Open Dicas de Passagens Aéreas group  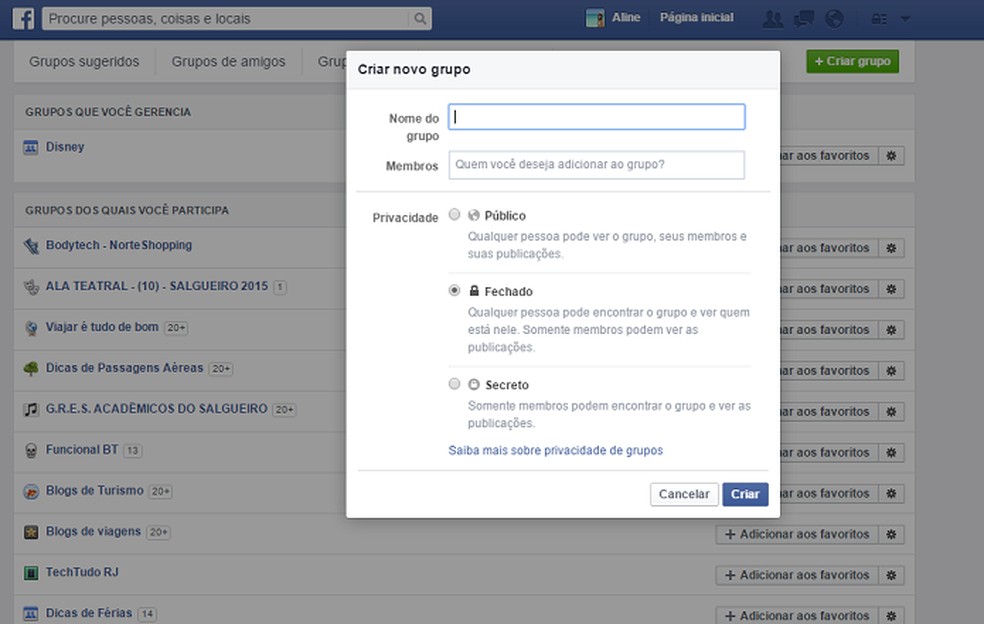click(x=124, y=368)
